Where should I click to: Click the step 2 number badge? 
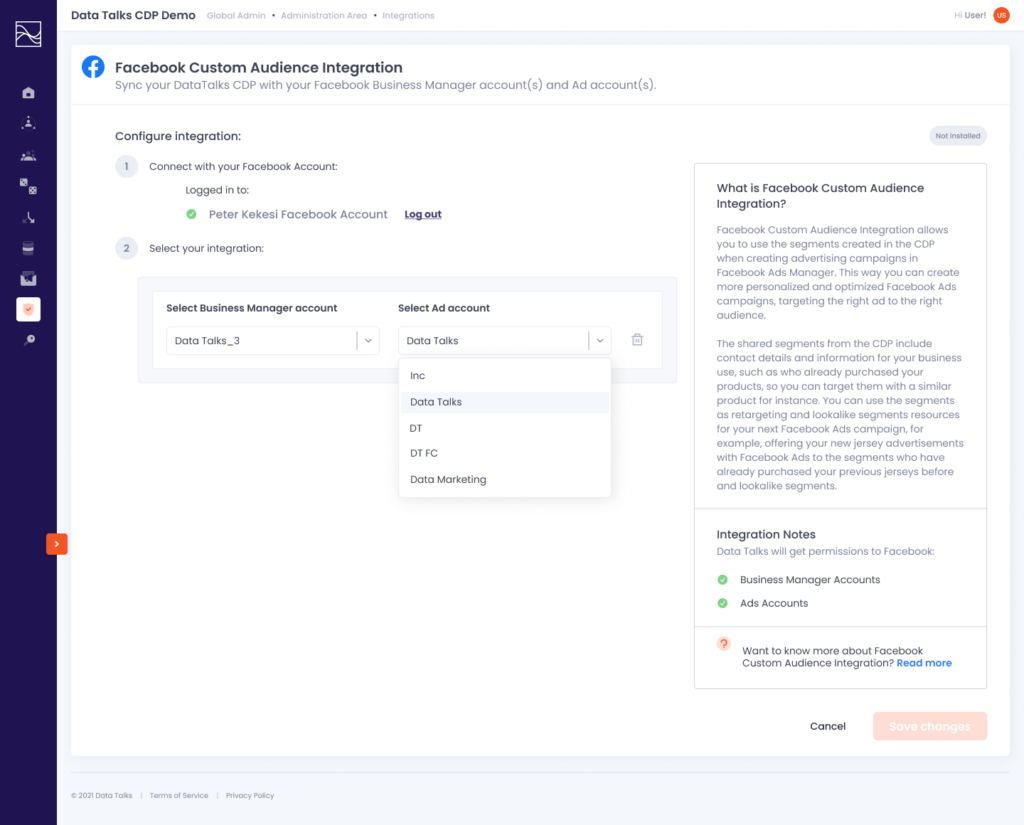click(127, 248)
